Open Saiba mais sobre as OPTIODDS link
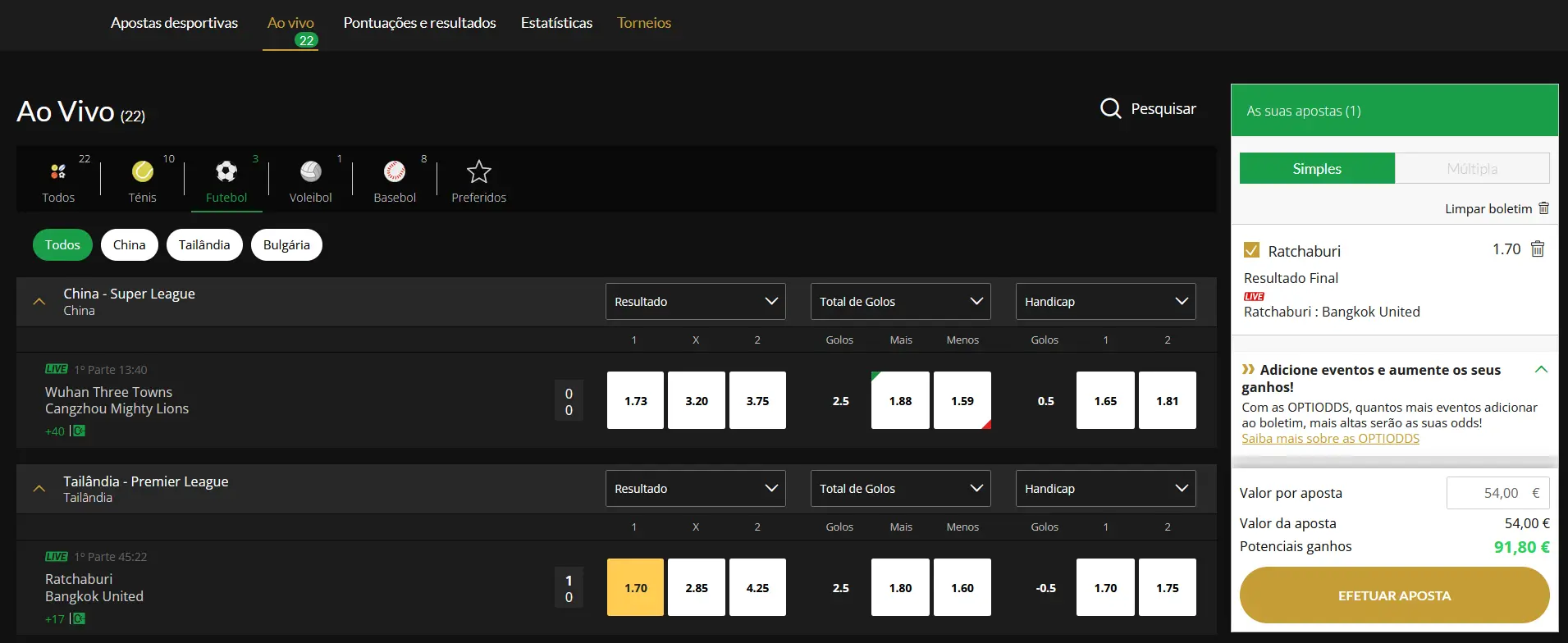1568x643 pixels. 1330,439
